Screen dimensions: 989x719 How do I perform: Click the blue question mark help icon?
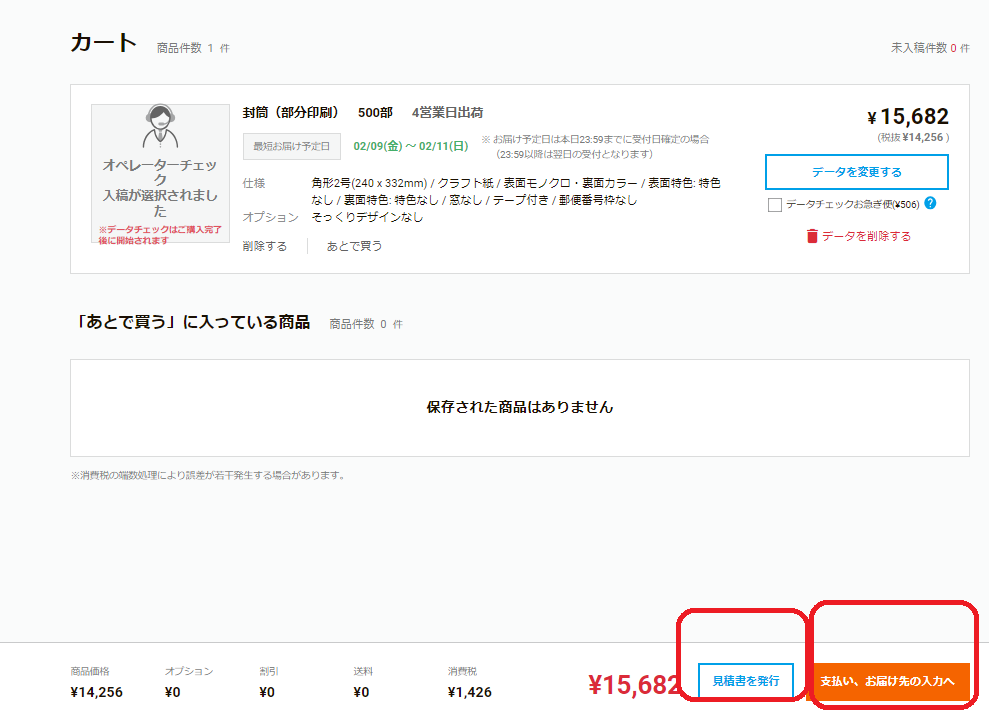(930, 203)
